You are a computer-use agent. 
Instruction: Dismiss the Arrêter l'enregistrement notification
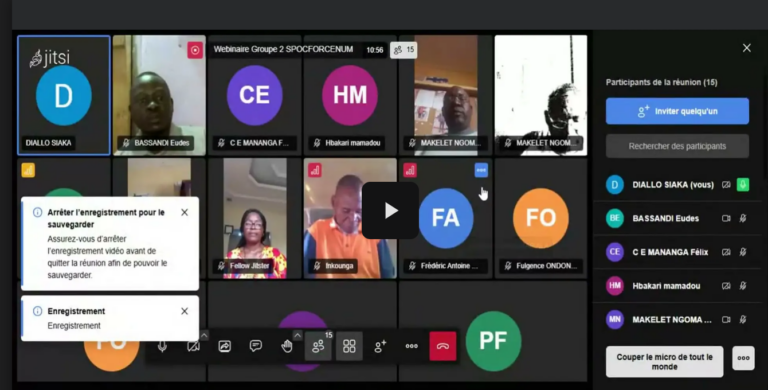(185, 212)
